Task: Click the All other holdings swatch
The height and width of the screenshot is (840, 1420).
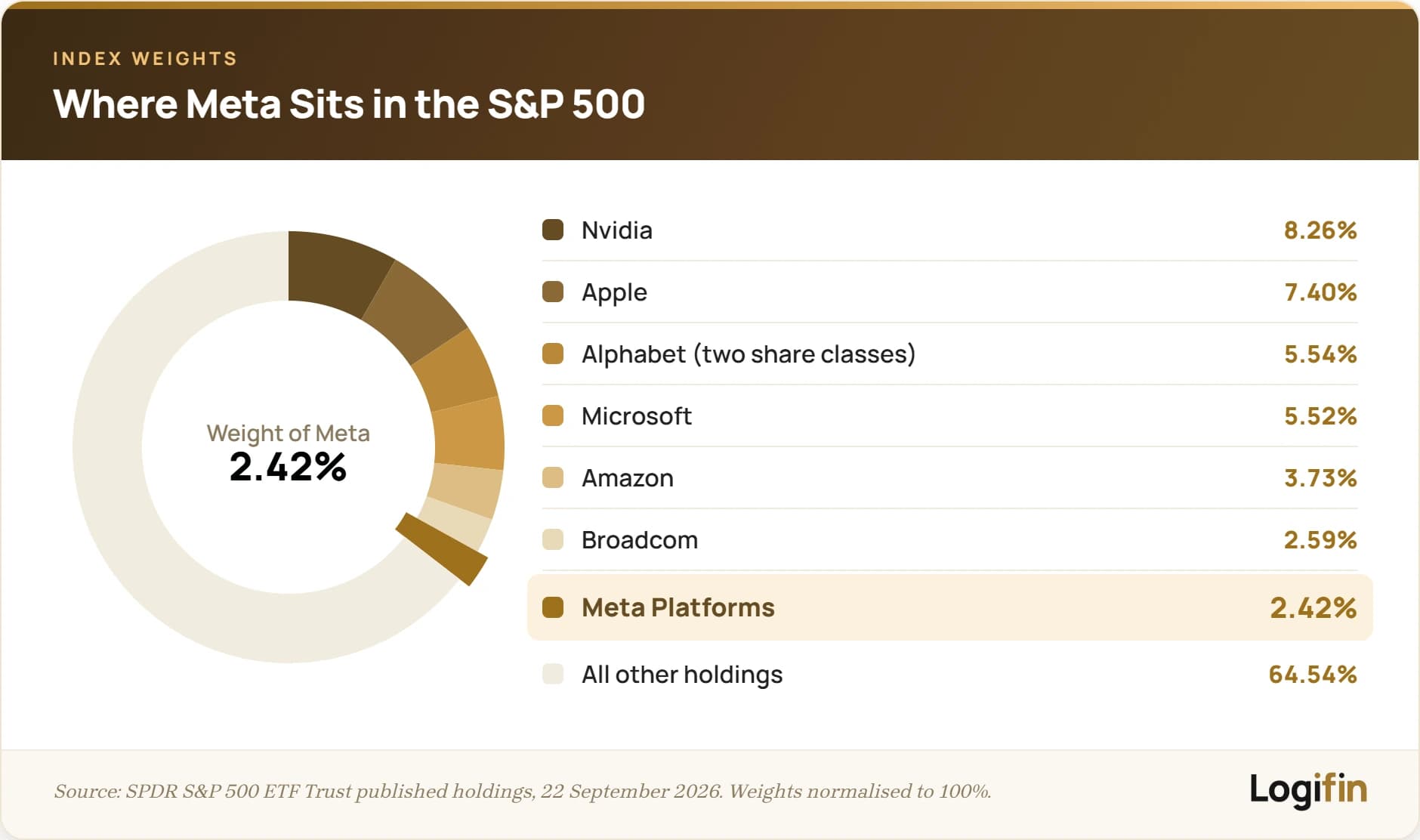Action: point(553,674)
